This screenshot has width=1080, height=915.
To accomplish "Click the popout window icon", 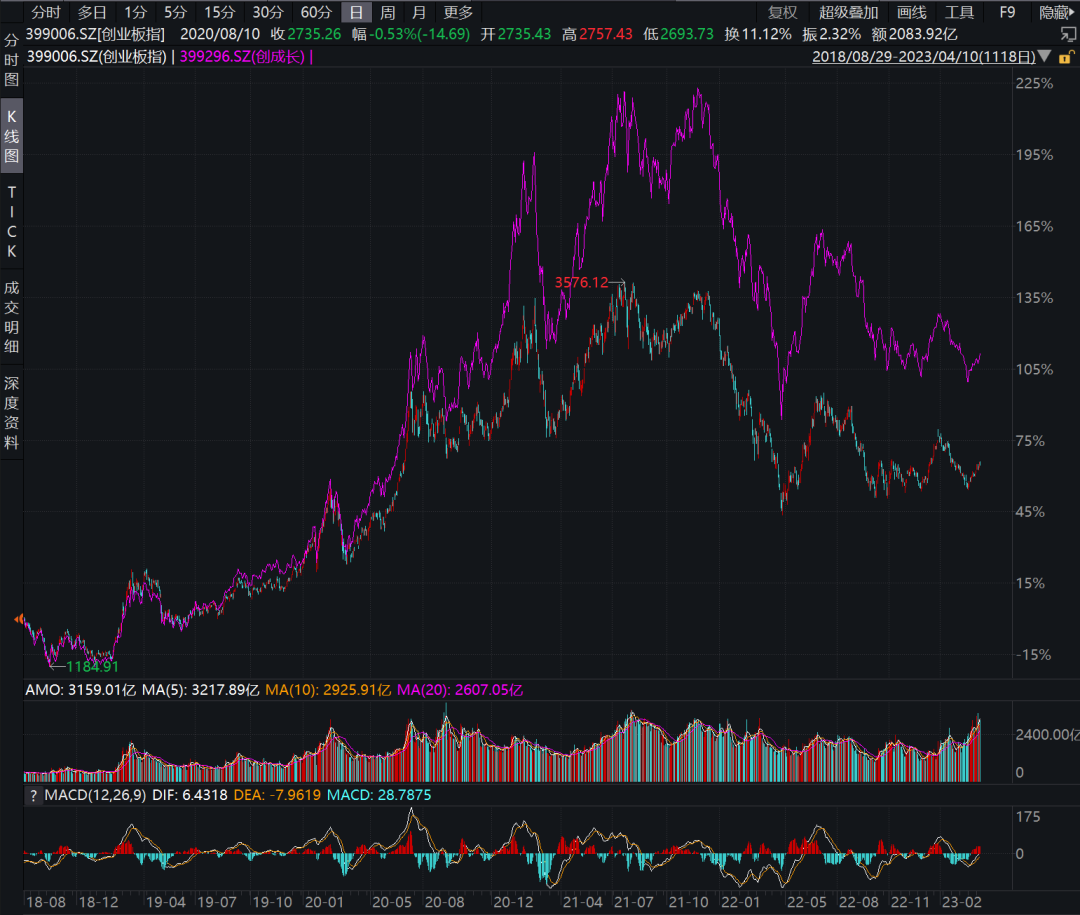I will (1068, 34).
